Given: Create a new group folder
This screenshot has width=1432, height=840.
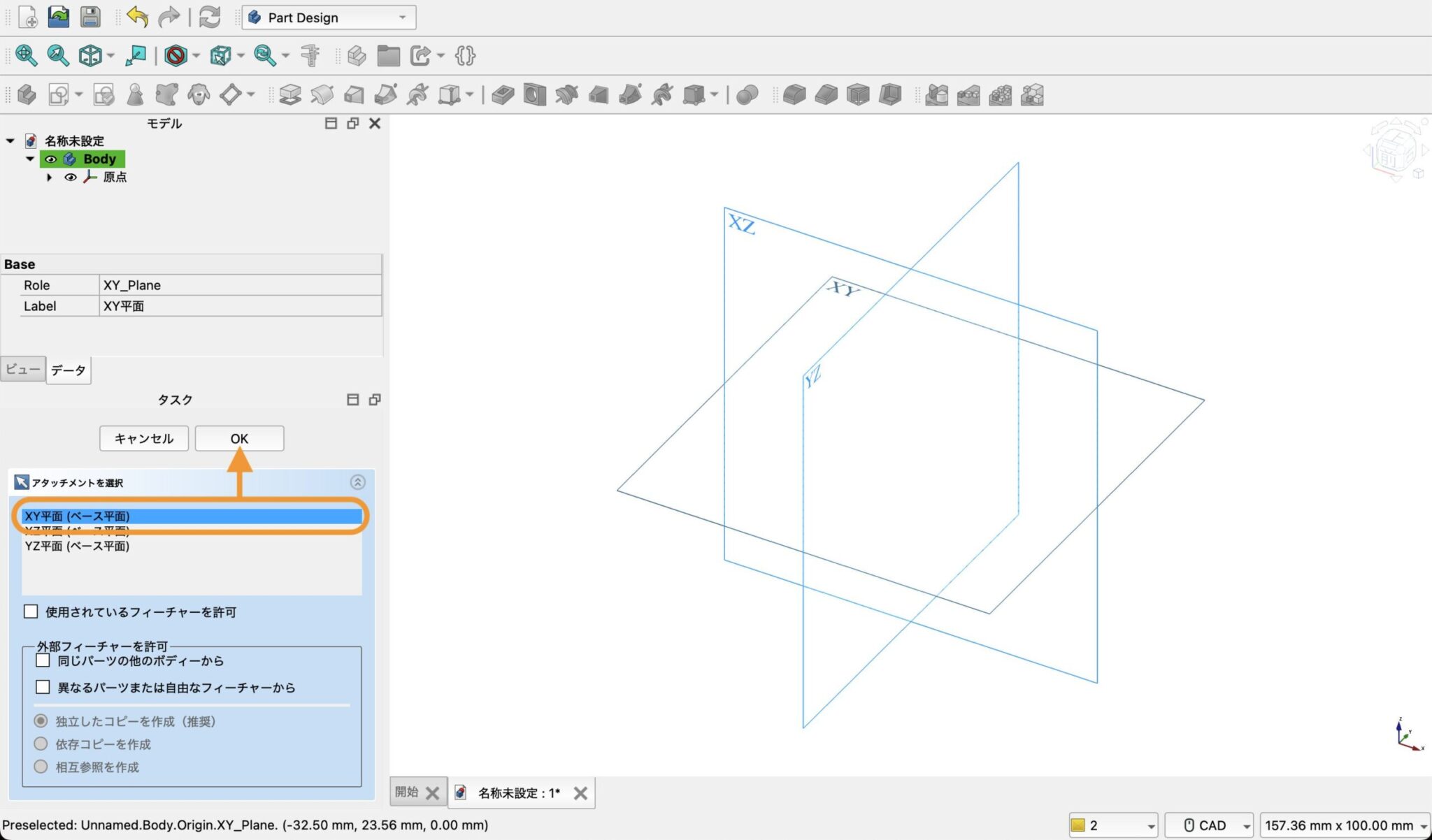Looking at the screenshot, I should click(x=388, y=55).
